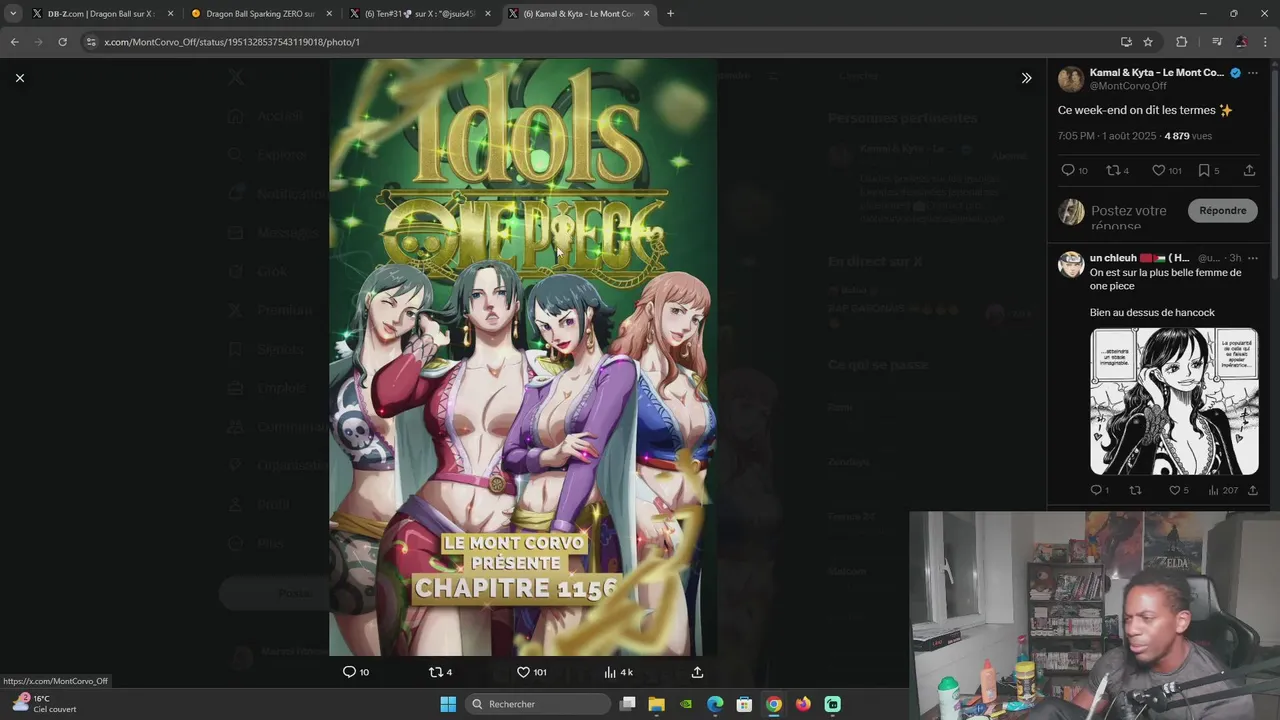1280x720 pixels.
Task: View analytics of un chleuh's comment (207)
Action: [1223, 490]
